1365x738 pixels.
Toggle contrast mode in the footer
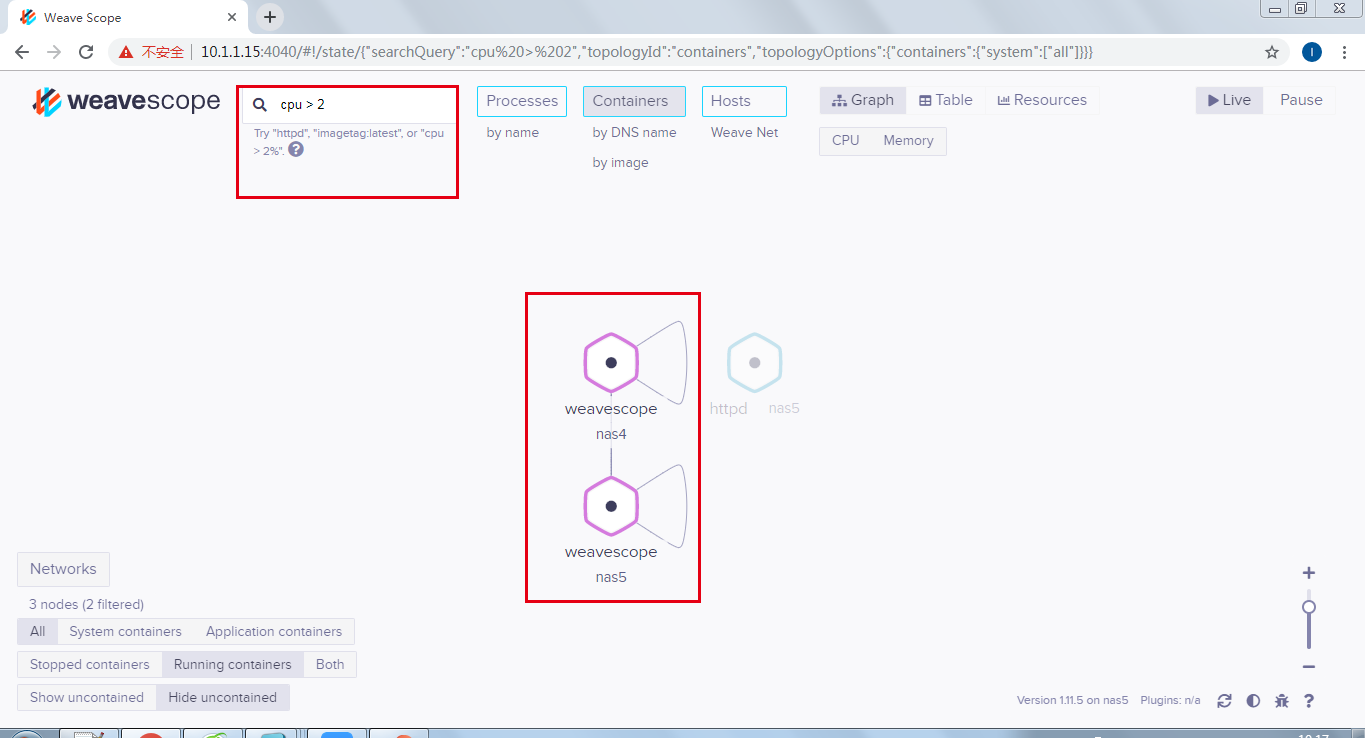1253,701
